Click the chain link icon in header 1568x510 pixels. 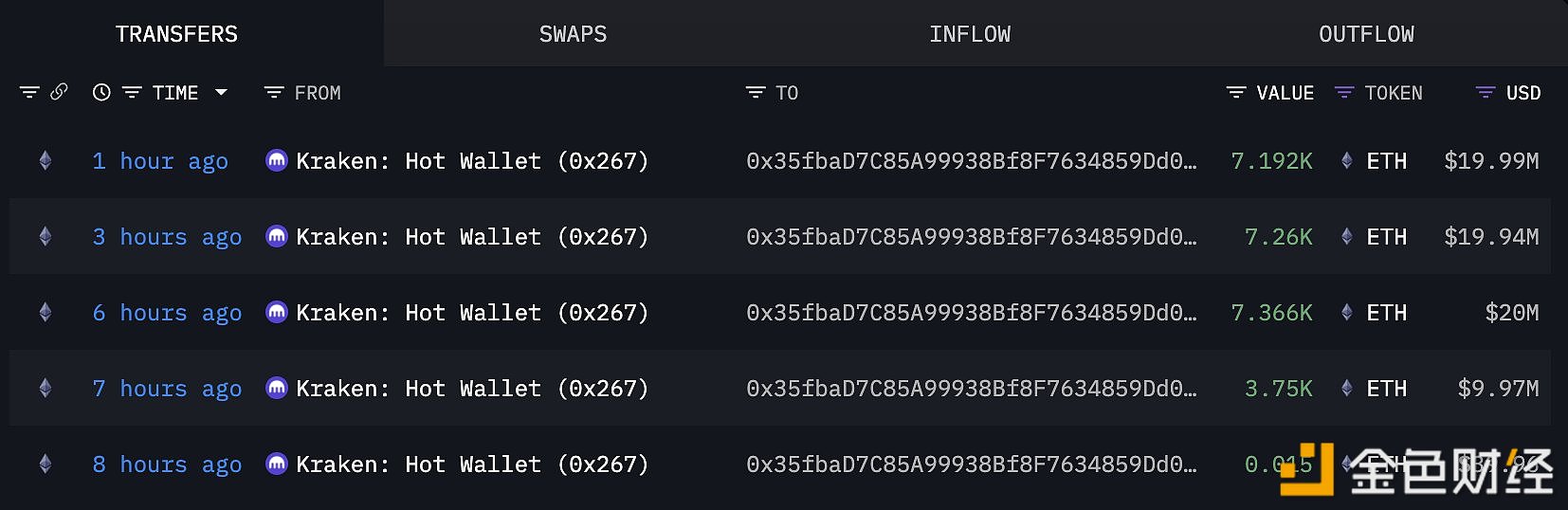59,92
